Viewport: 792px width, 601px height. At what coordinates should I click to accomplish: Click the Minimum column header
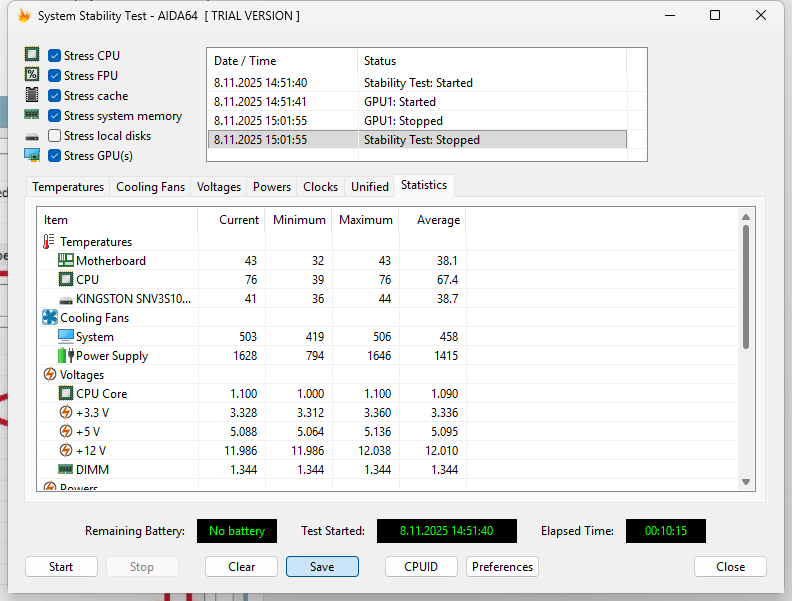[299, 220]
